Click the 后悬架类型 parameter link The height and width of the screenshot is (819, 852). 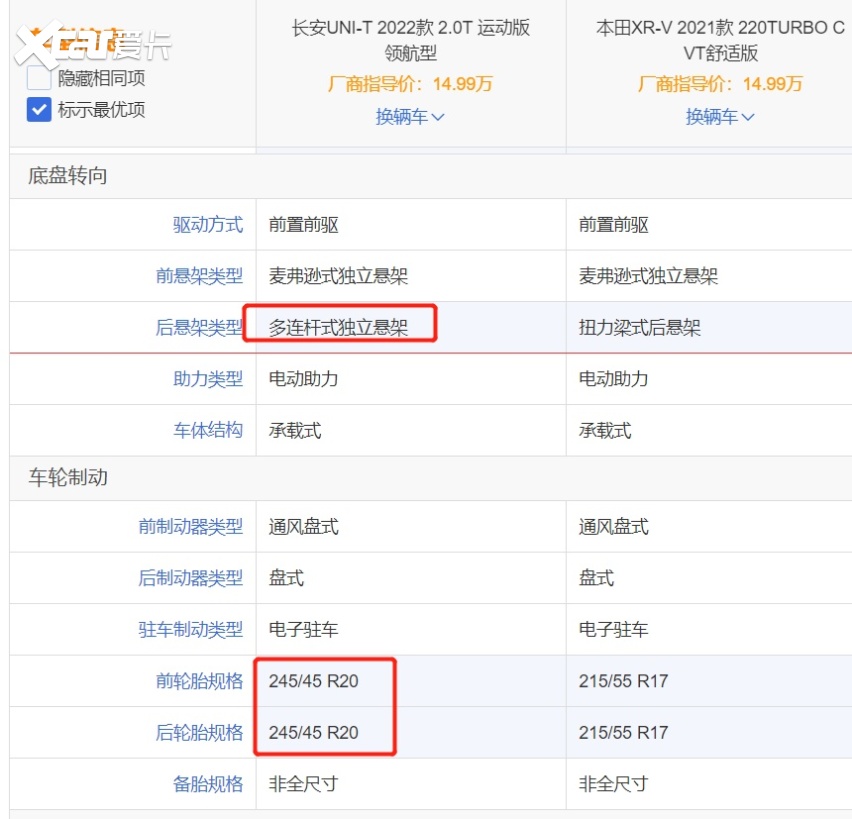point(199,327)
